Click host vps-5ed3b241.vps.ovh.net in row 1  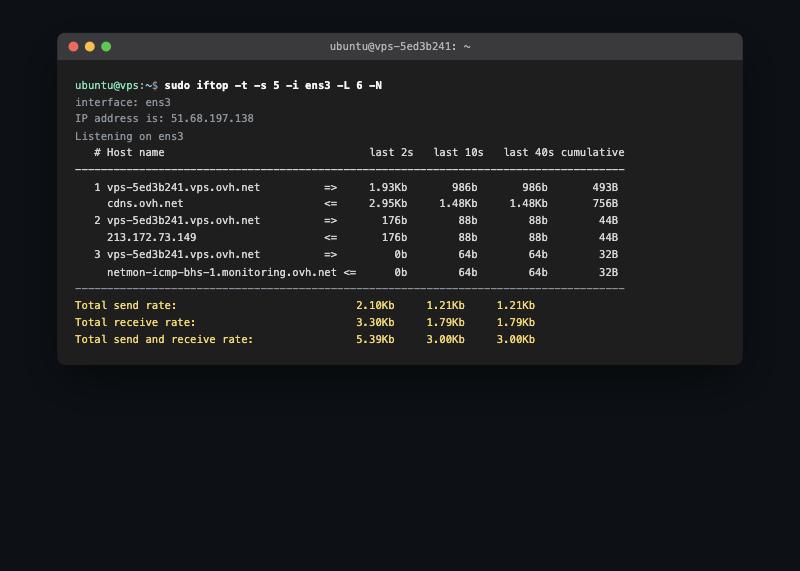(183, 187)
